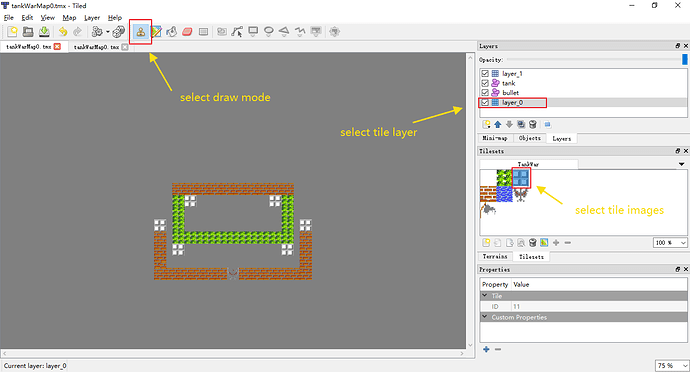The width and height of the screenshot is (690, 372).
Task: Add a property with the blue plus
Action: pyautogui.click(x=486, y=350)
